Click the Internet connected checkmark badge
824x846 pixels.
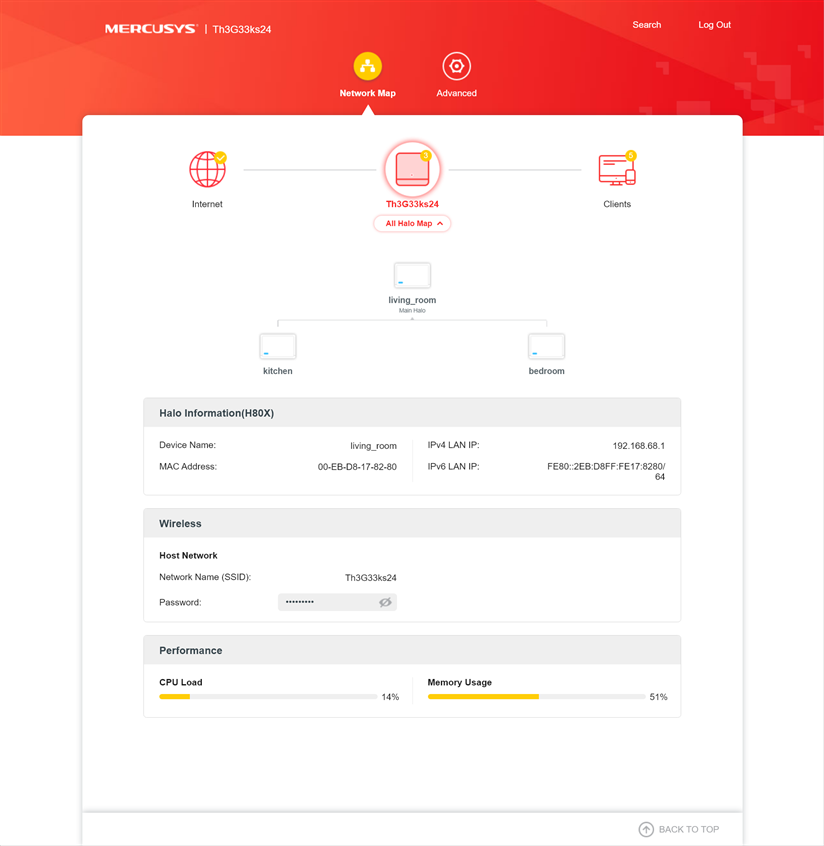click(x=220, y=158)
